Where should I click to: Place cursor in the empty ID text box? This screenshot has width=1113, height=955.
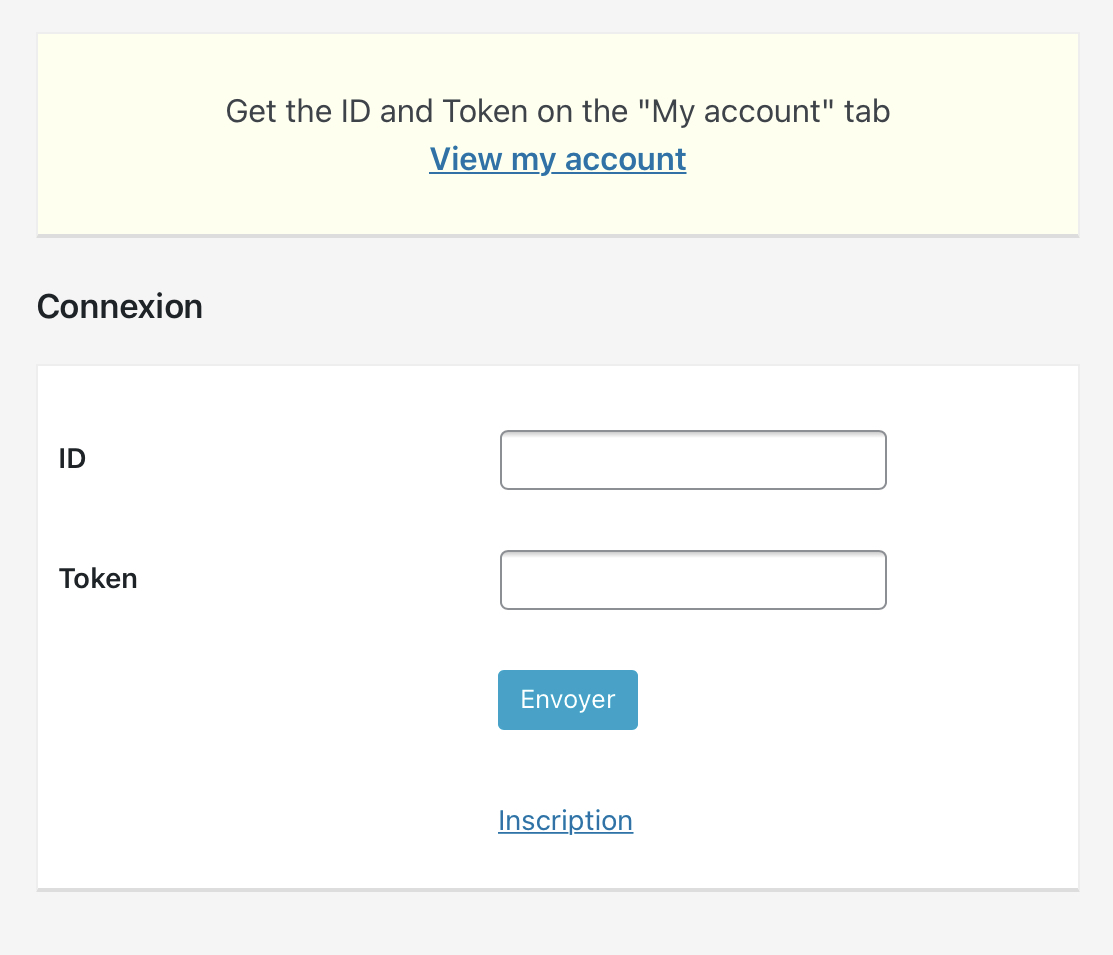[x=693, y=459]
